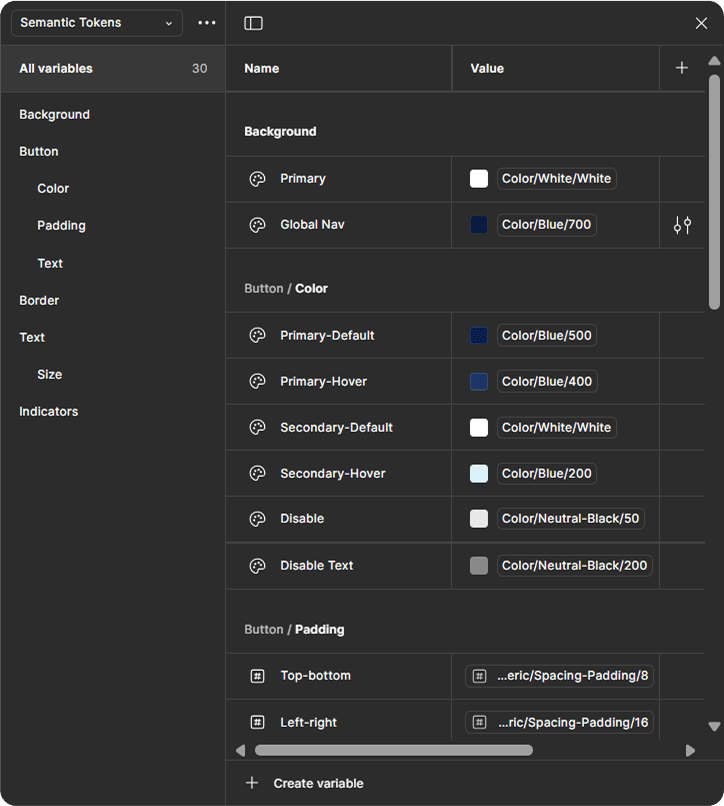Click the Global Nav palette icon
Image resolution: width=724 pixels, height=806 pixels.
[257, 225]
